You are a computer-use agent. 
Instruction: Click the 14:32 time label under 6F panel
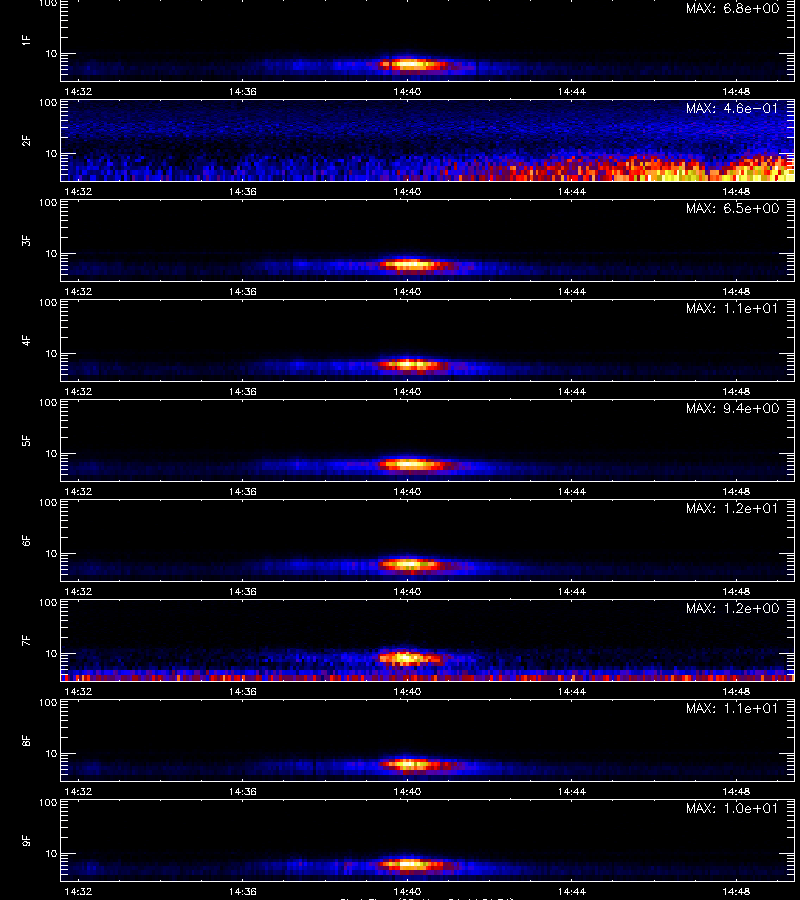click(x=78, y=591)
